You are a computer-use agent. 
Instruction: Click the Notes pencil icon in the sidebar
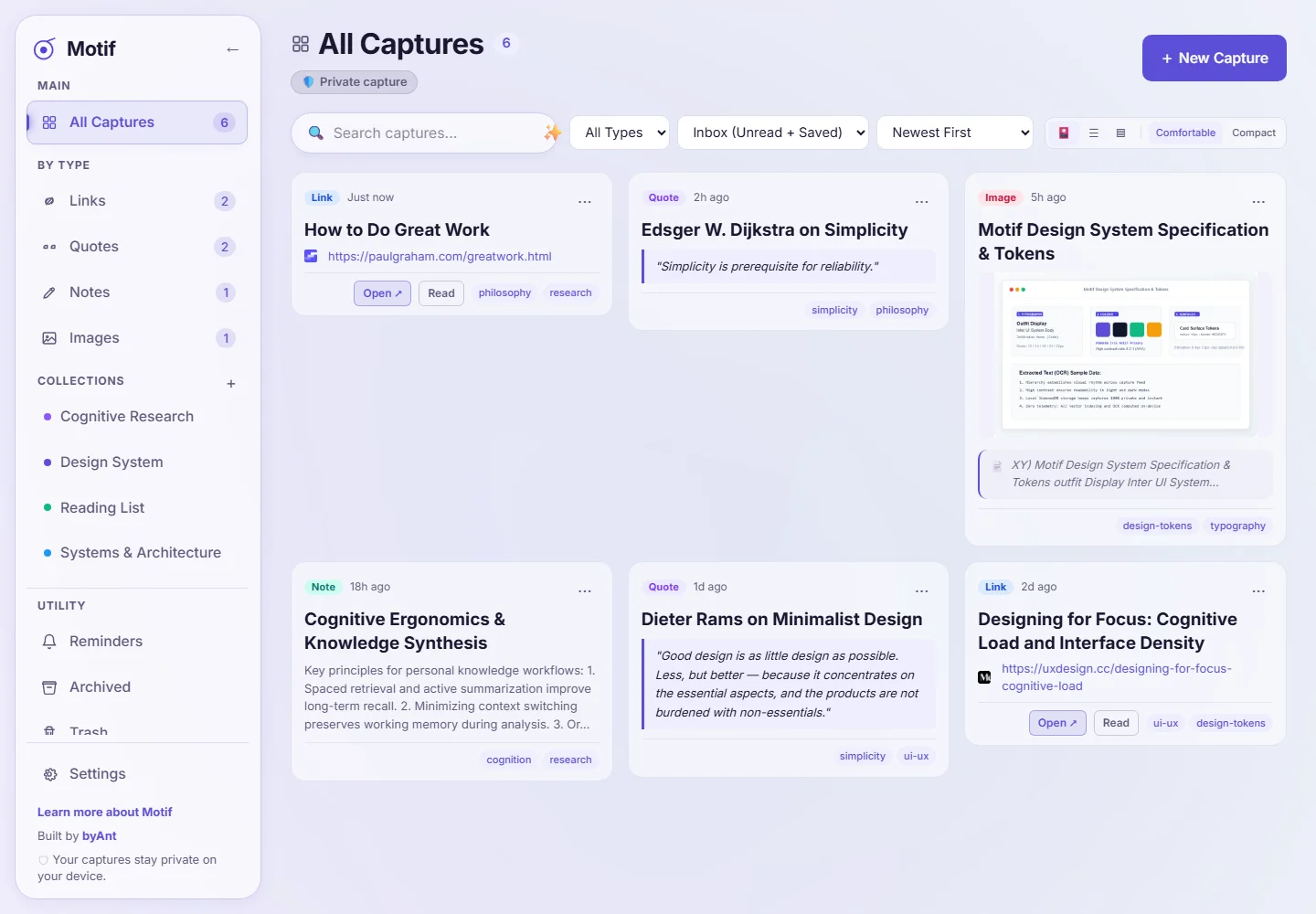pyautogui.click(x=49, y=292)
